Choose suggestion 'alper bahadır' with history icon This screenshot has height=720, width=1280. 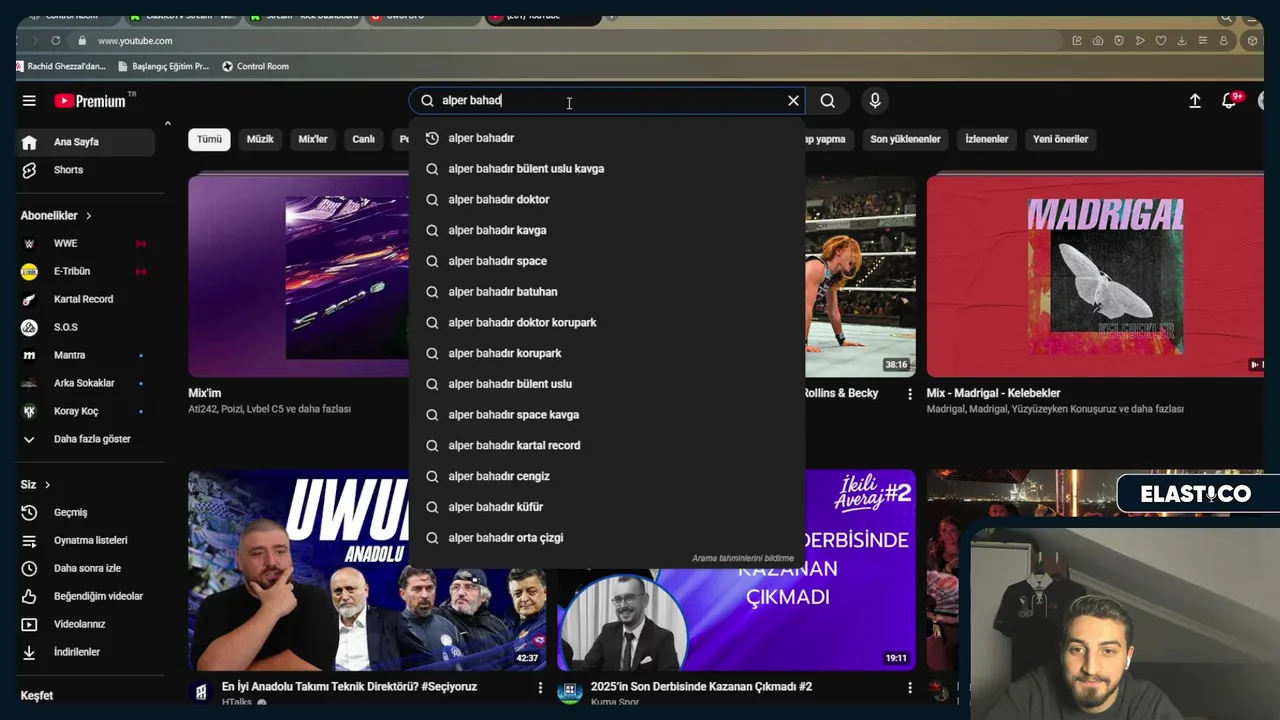(x=607, y=138)
